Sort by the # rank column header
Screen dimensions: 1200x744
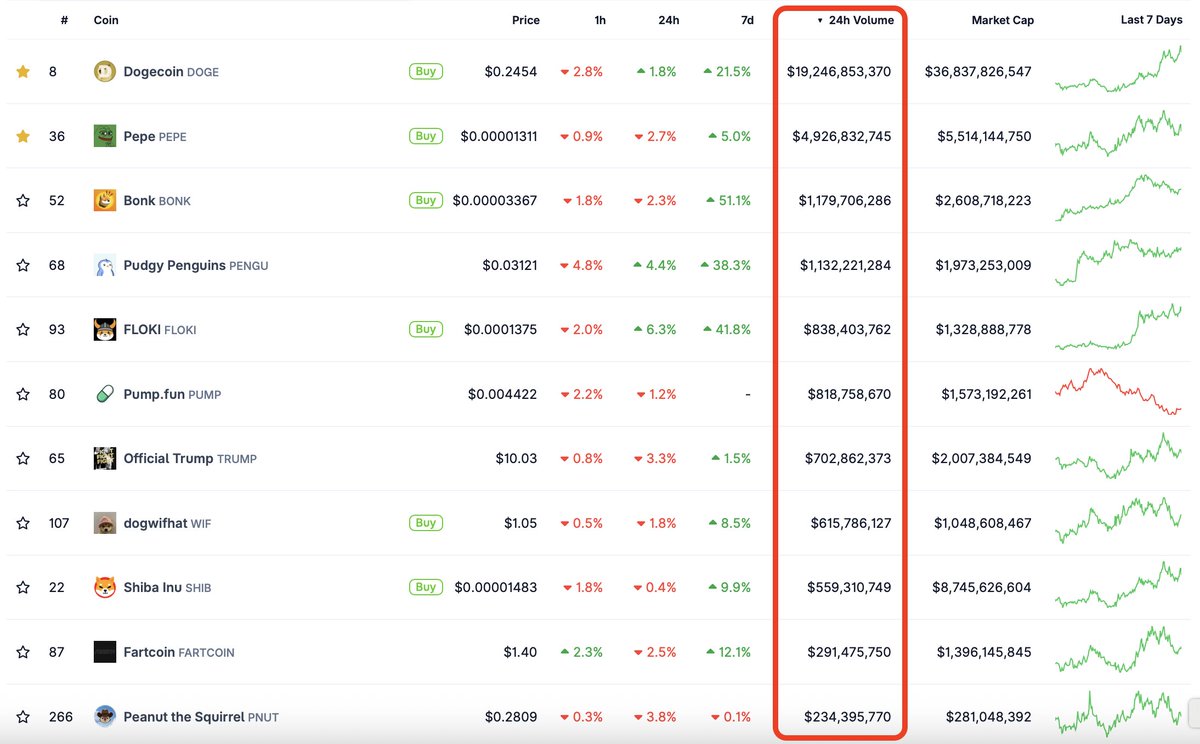[64, 20]
